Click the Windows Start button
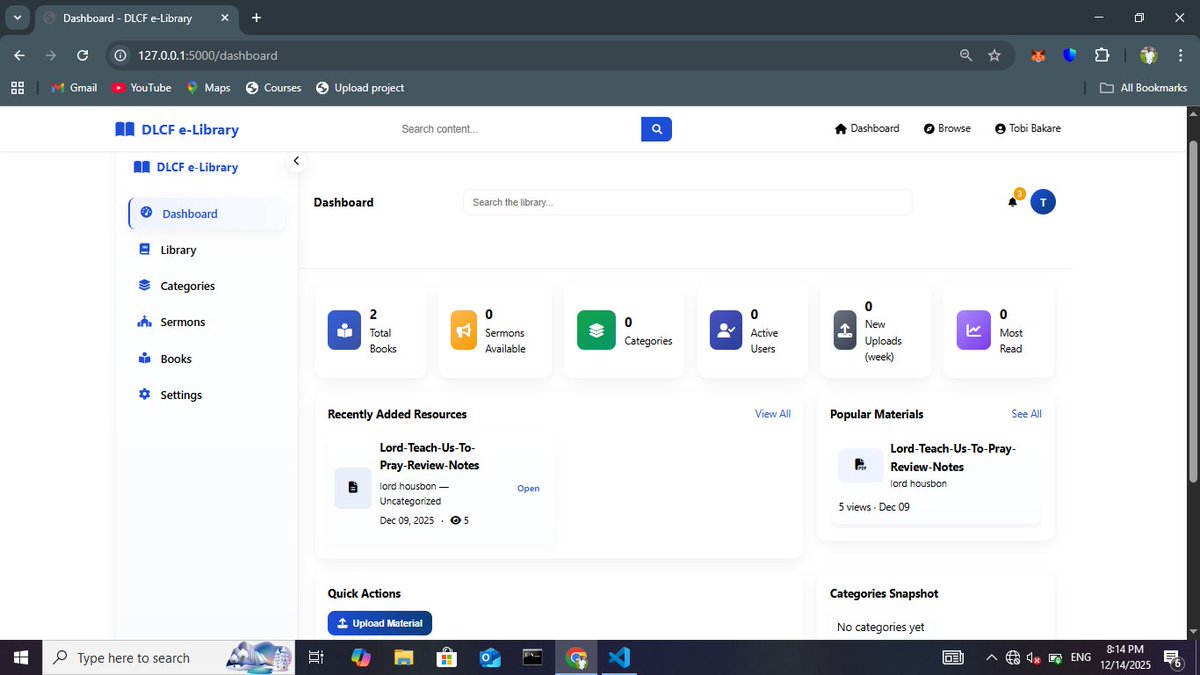Image resolution: width=1200 pixels, height=675 pixels. click(x=21, y=657)
